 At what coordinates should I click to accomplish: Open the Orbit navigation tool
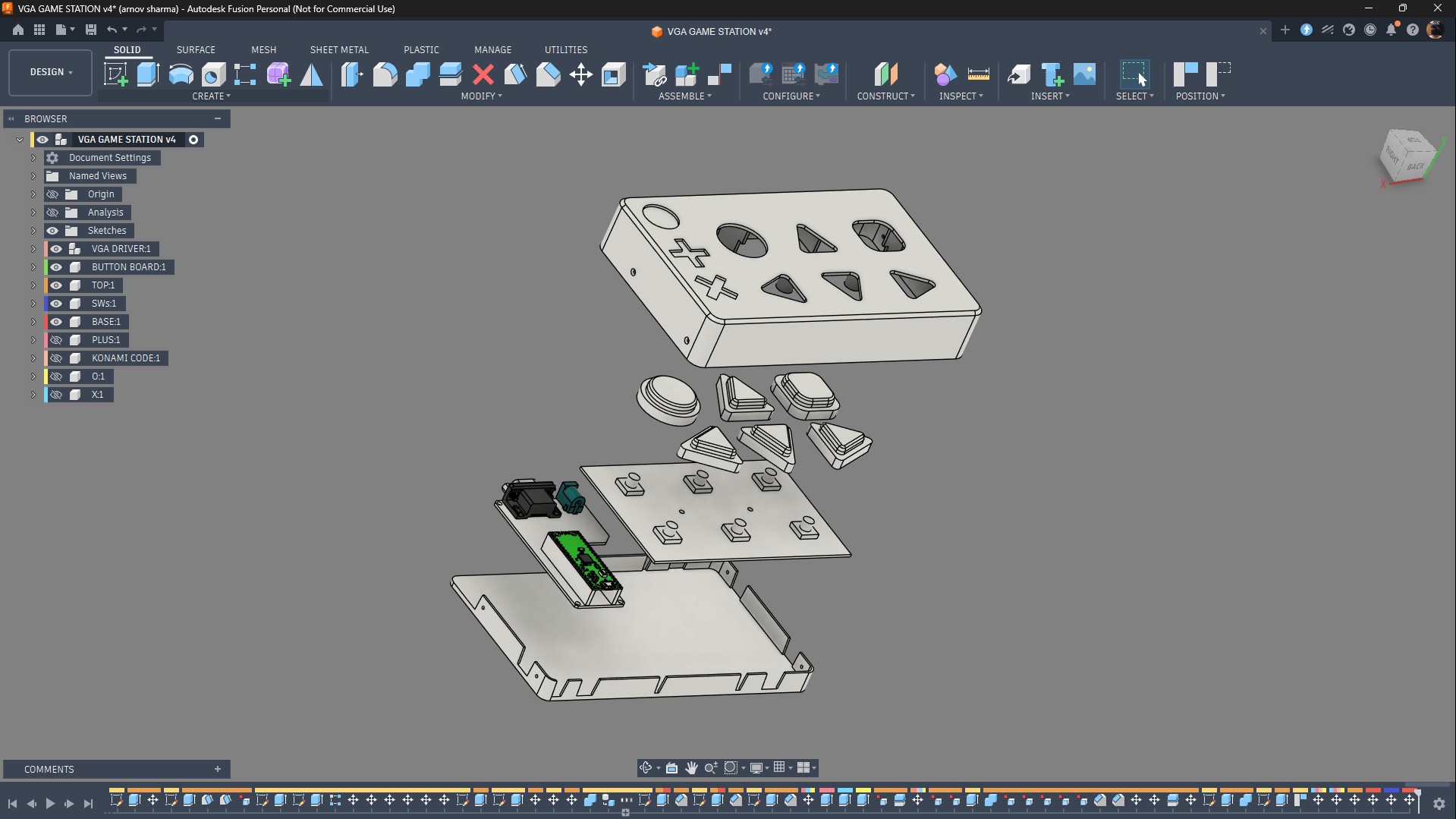click(646, 768)
